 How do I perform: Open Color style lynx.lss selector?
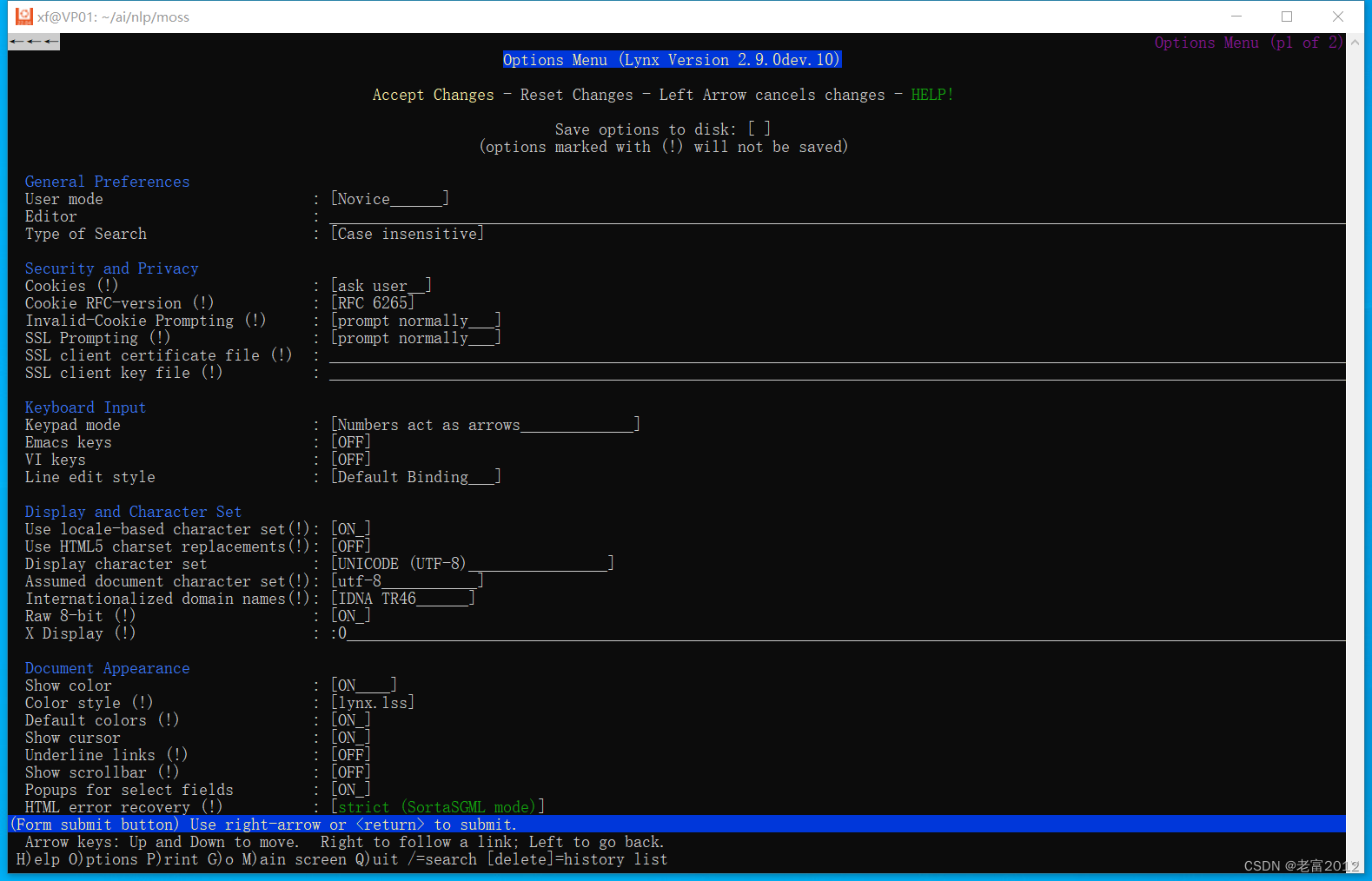[x=372, y=703]
